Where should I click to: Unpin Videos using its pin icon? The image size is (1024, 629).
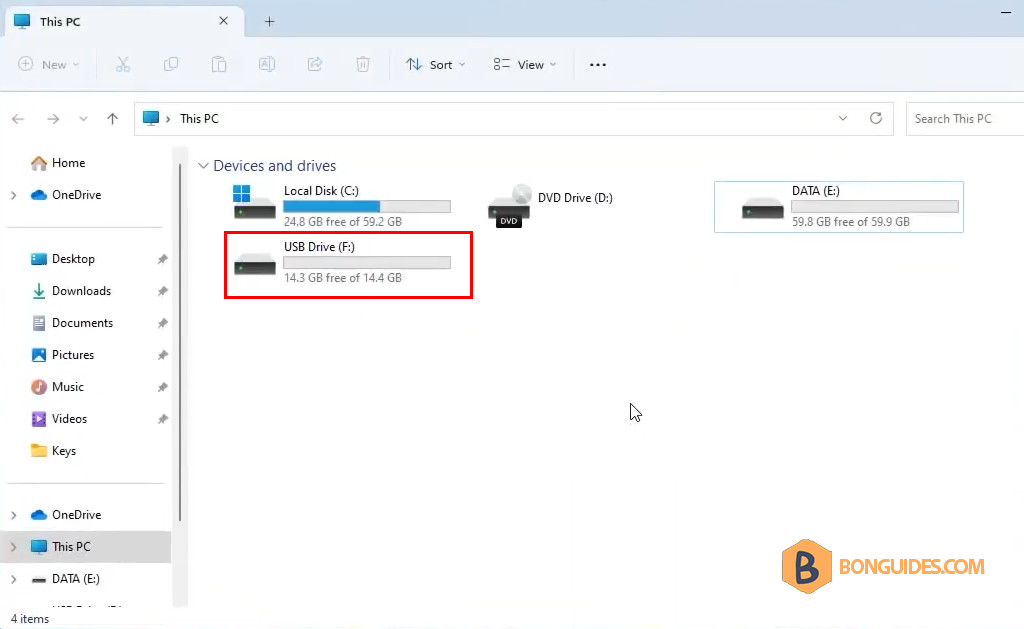[162, 419]
